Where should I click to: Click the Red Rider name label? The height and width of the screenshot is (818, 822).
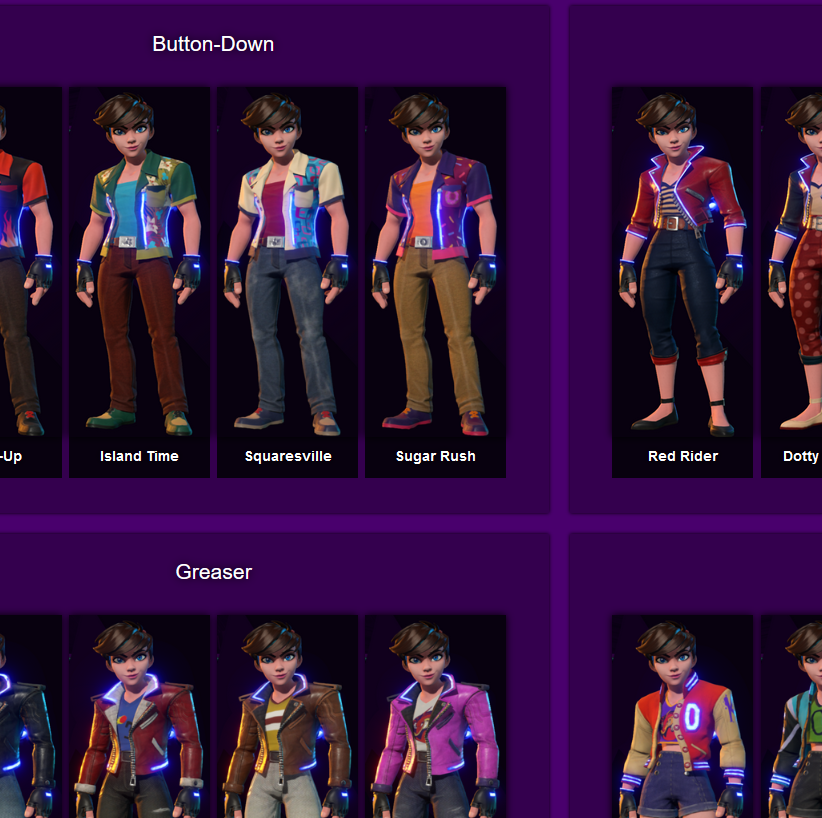[682, 456]
